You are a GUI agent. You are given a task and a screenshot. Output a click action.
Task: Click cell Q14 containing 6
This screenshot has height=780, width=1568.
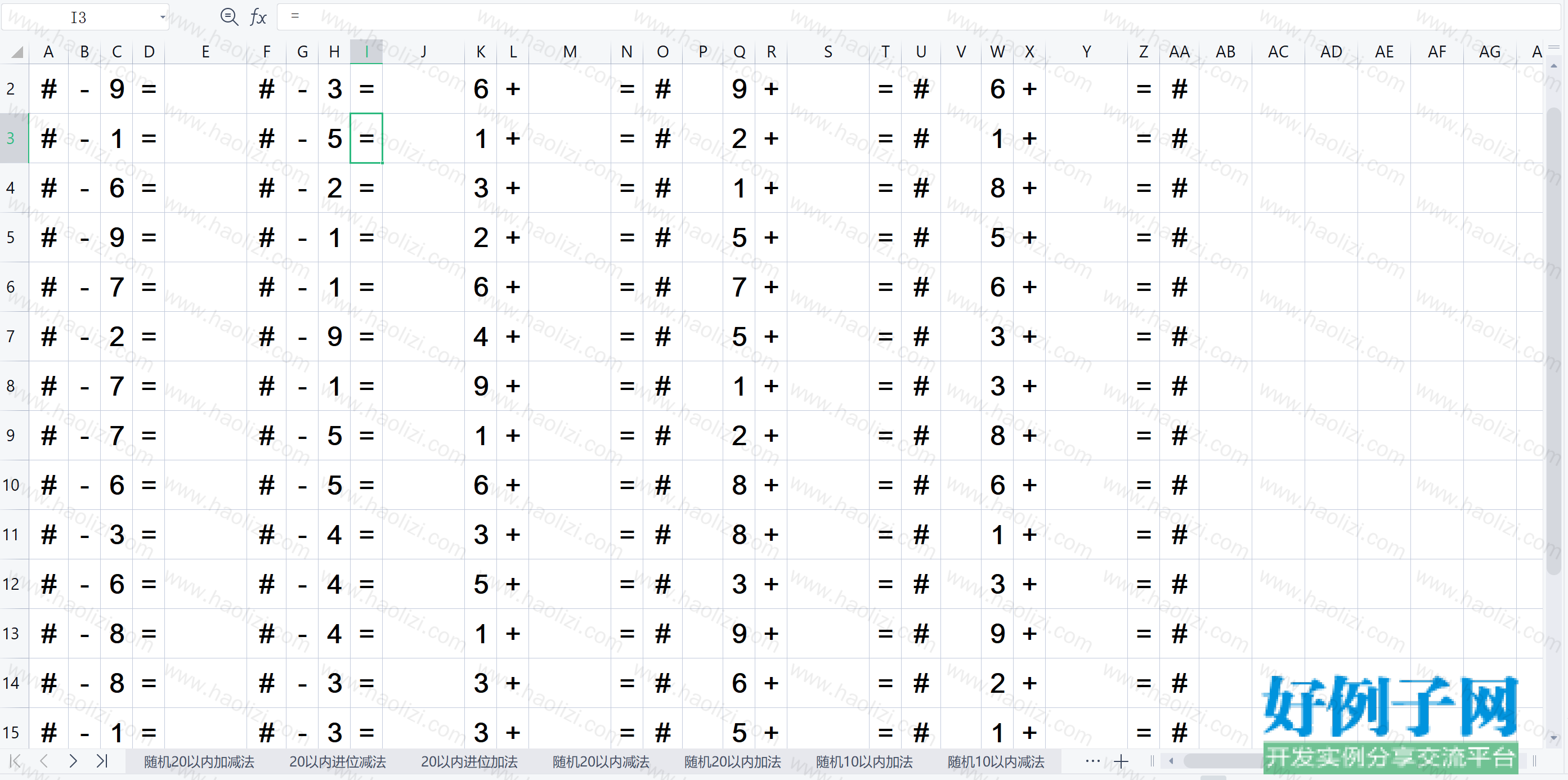(x=739, y=683)
